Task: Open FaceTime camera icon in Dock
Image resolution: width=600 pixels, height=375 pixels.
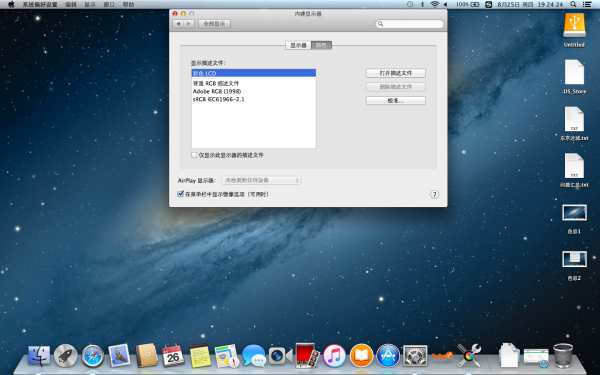Action: pos(280,356)
